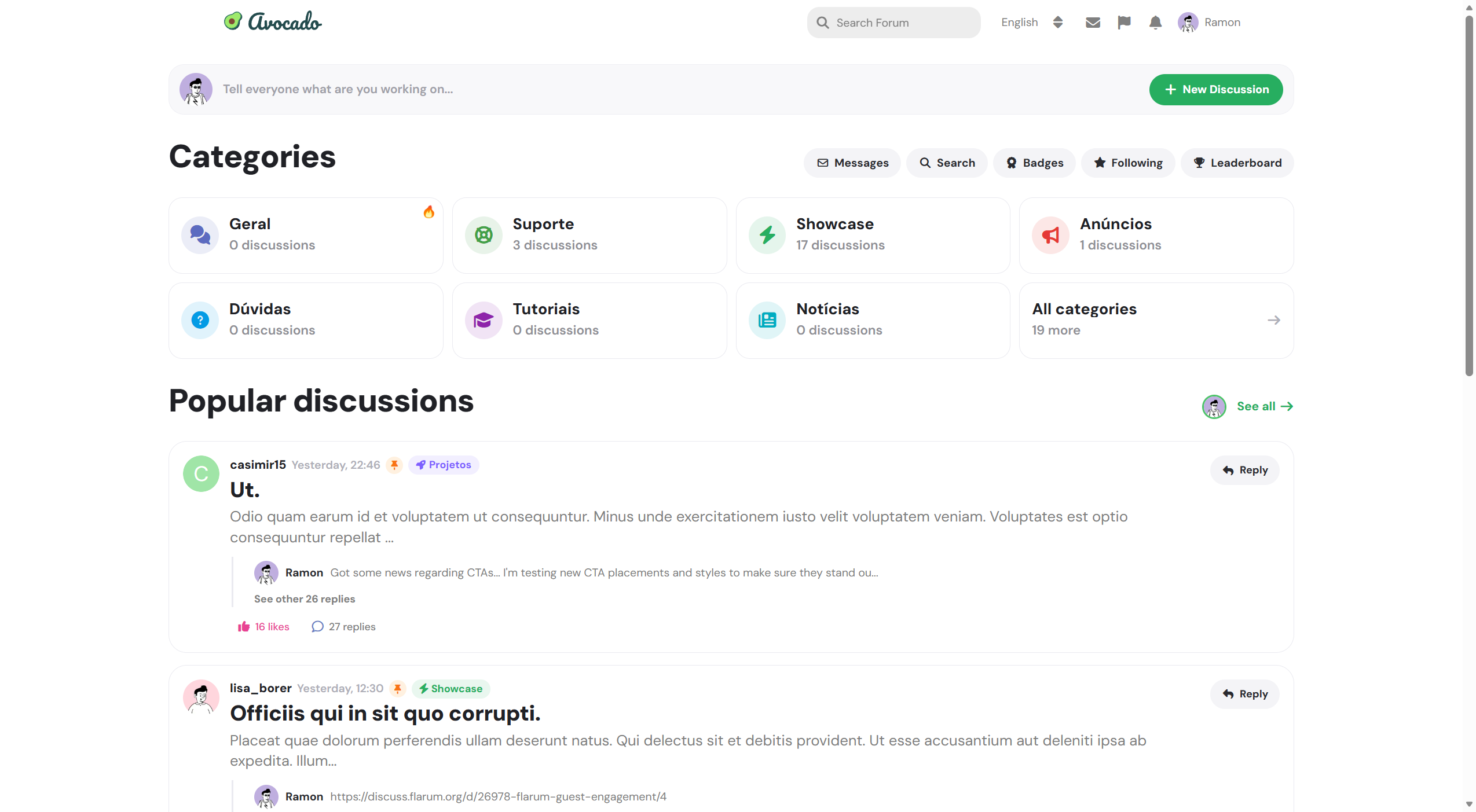
Task: Open the Projetos tag
Action: (x=444, y=465)
